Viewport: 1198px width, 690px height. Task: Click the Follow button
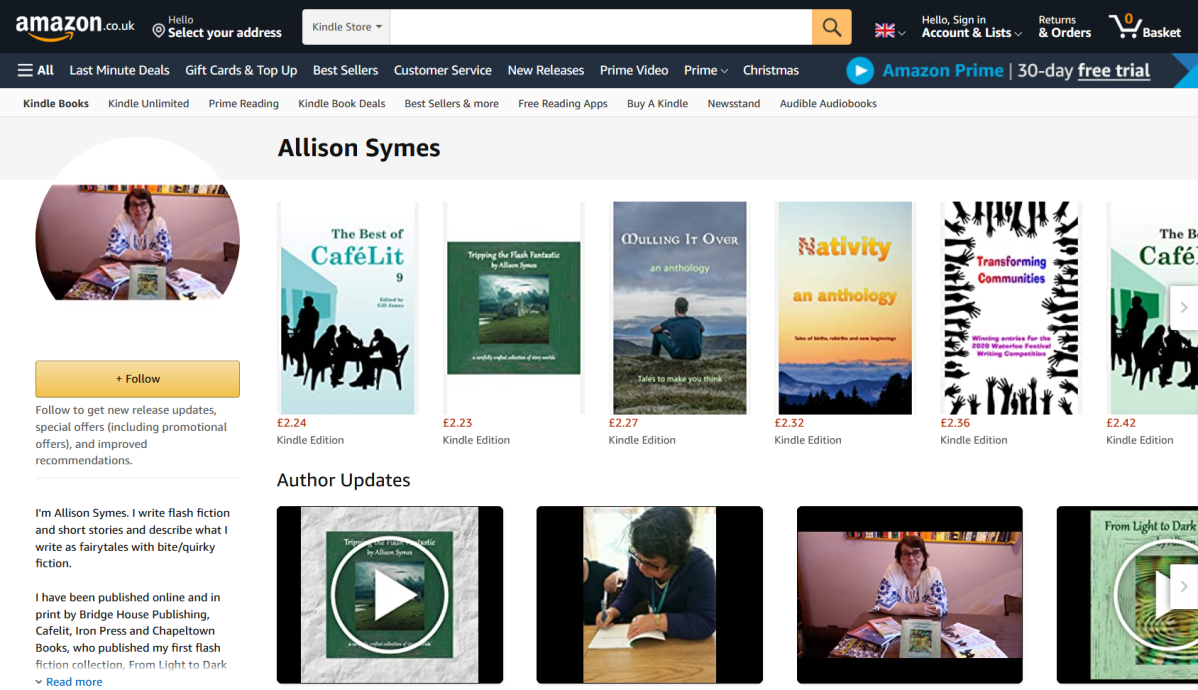point(137,379)
